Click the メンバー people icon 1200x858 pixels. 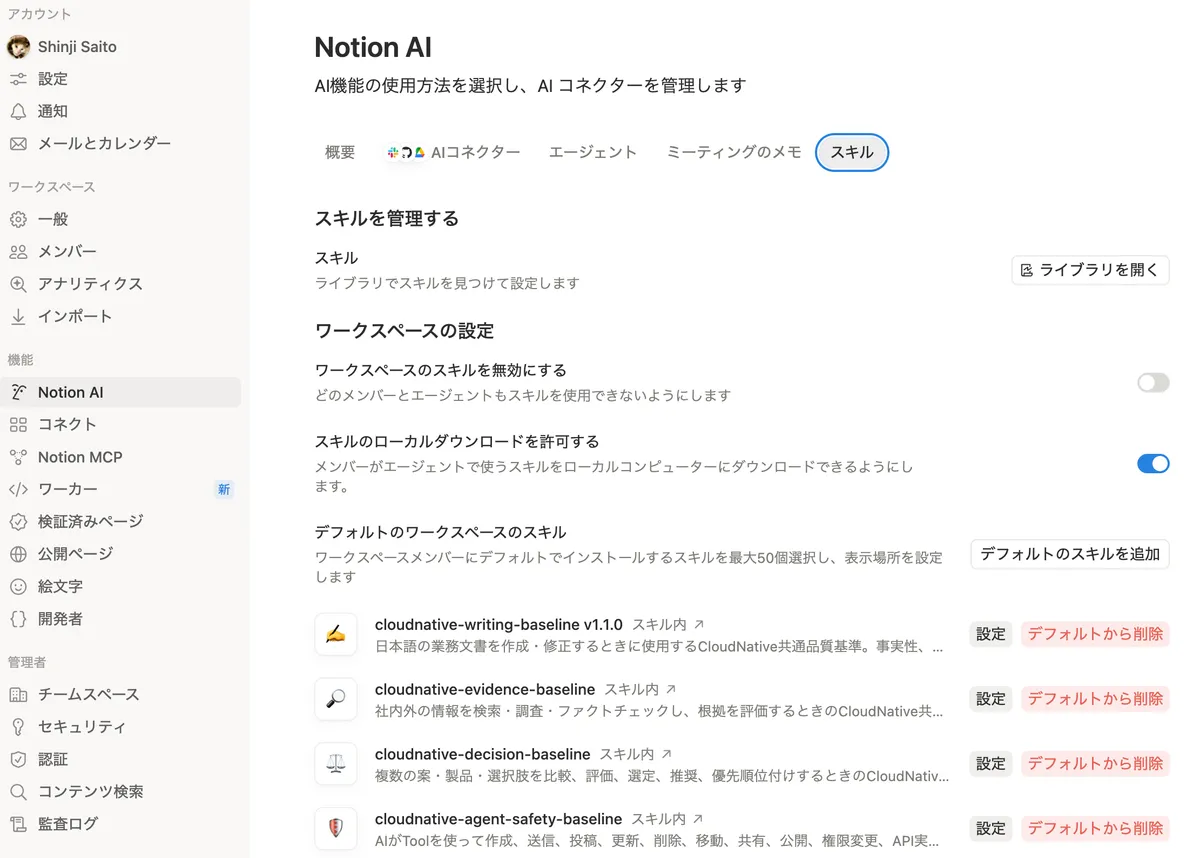(x=18, y=251)
